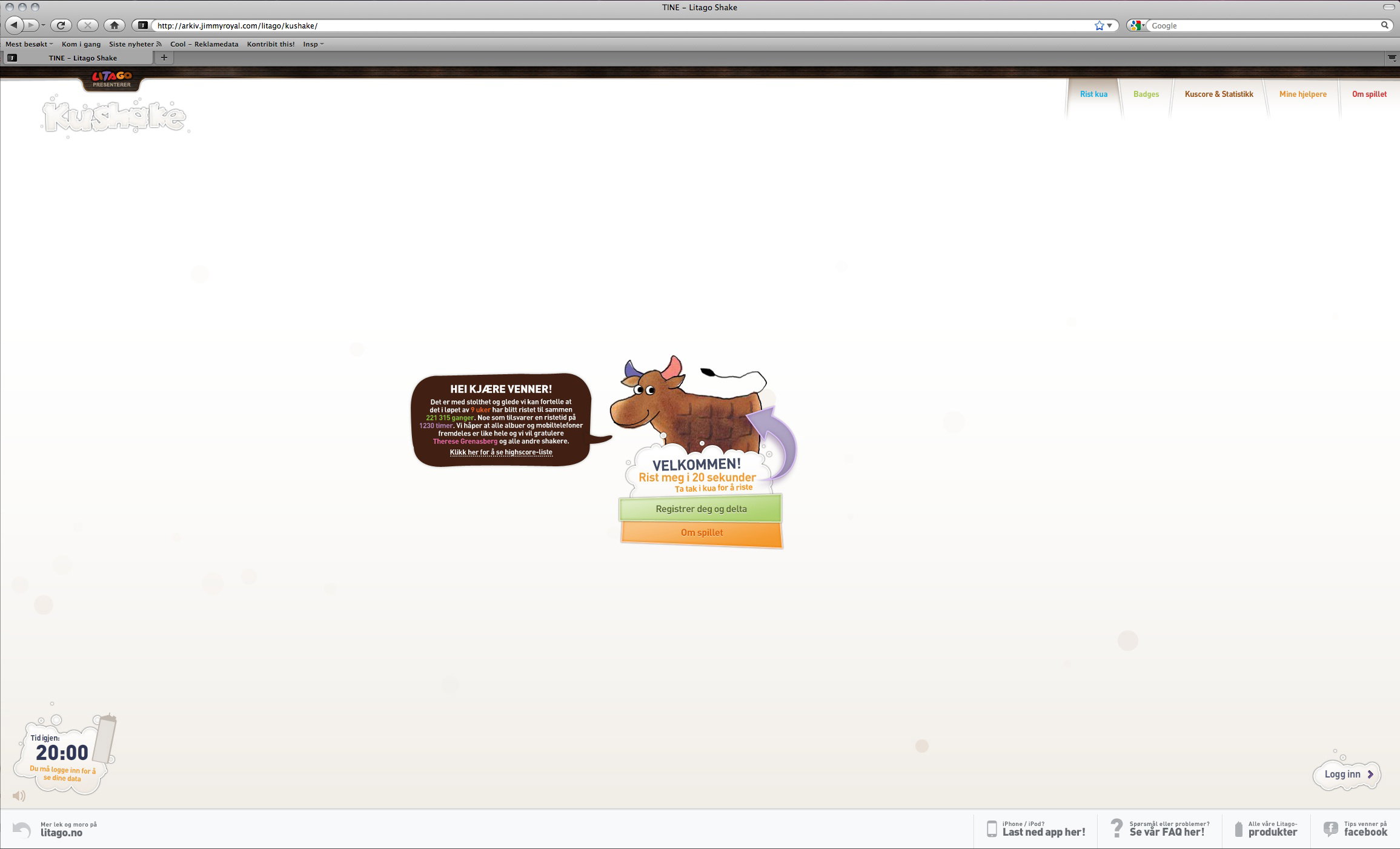Image resolution: width=1400 pixels, height=849 pixels.
Task: Click the 20:00 countdown timer
Action: point(62,753)
